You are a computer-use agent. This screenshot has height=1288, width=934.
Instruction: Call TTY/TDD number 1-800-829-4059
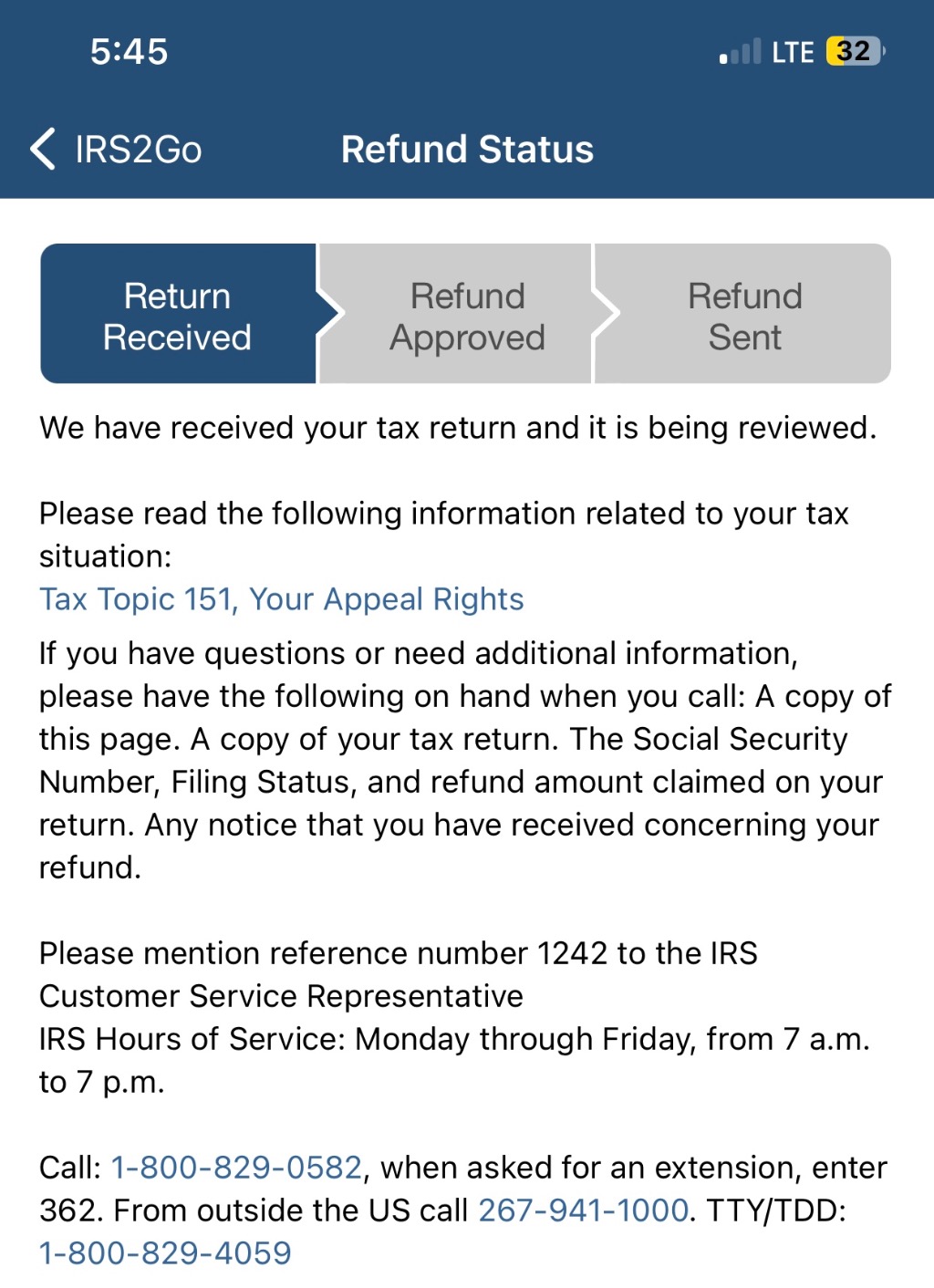pyautogui.click(x=165, y=1253)
